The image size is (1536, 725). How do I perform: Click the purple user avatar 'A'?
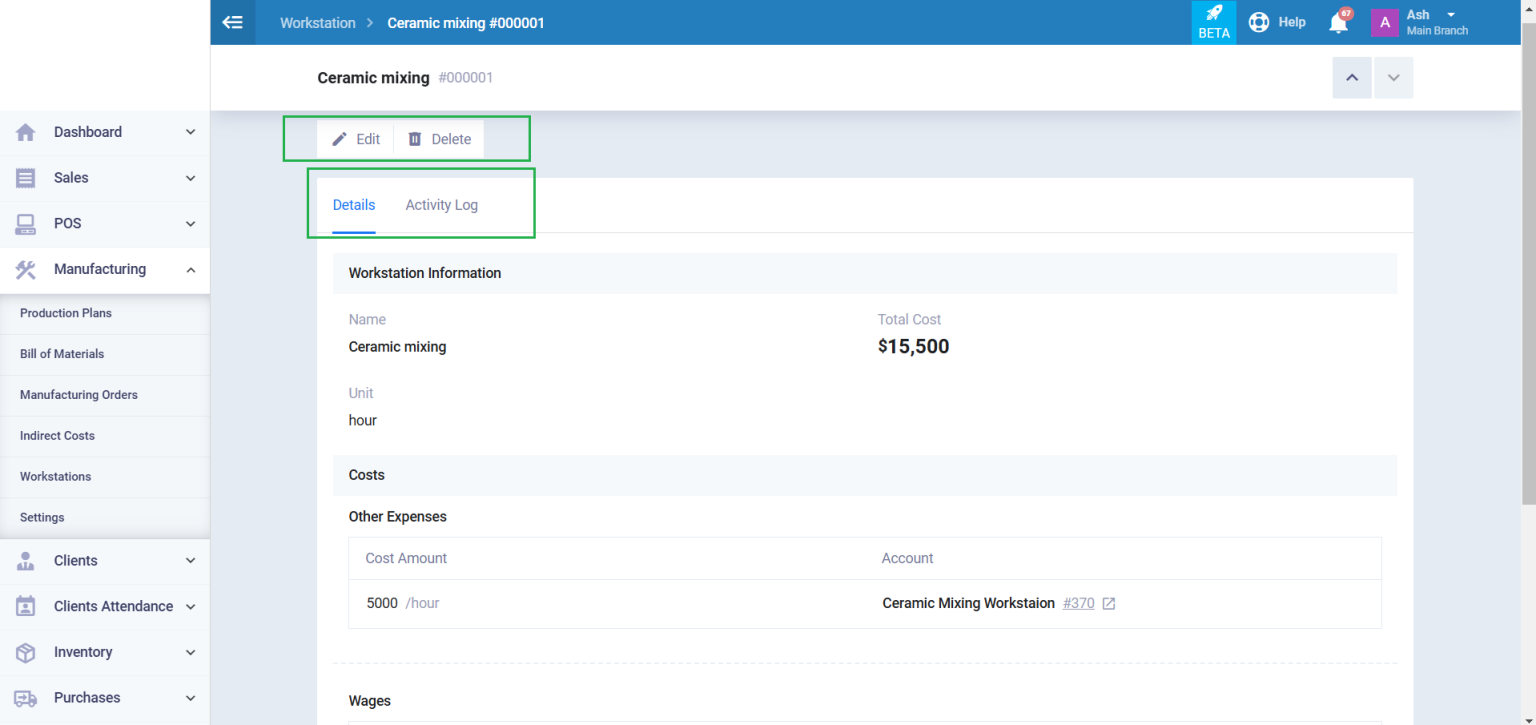point(1385,22)
